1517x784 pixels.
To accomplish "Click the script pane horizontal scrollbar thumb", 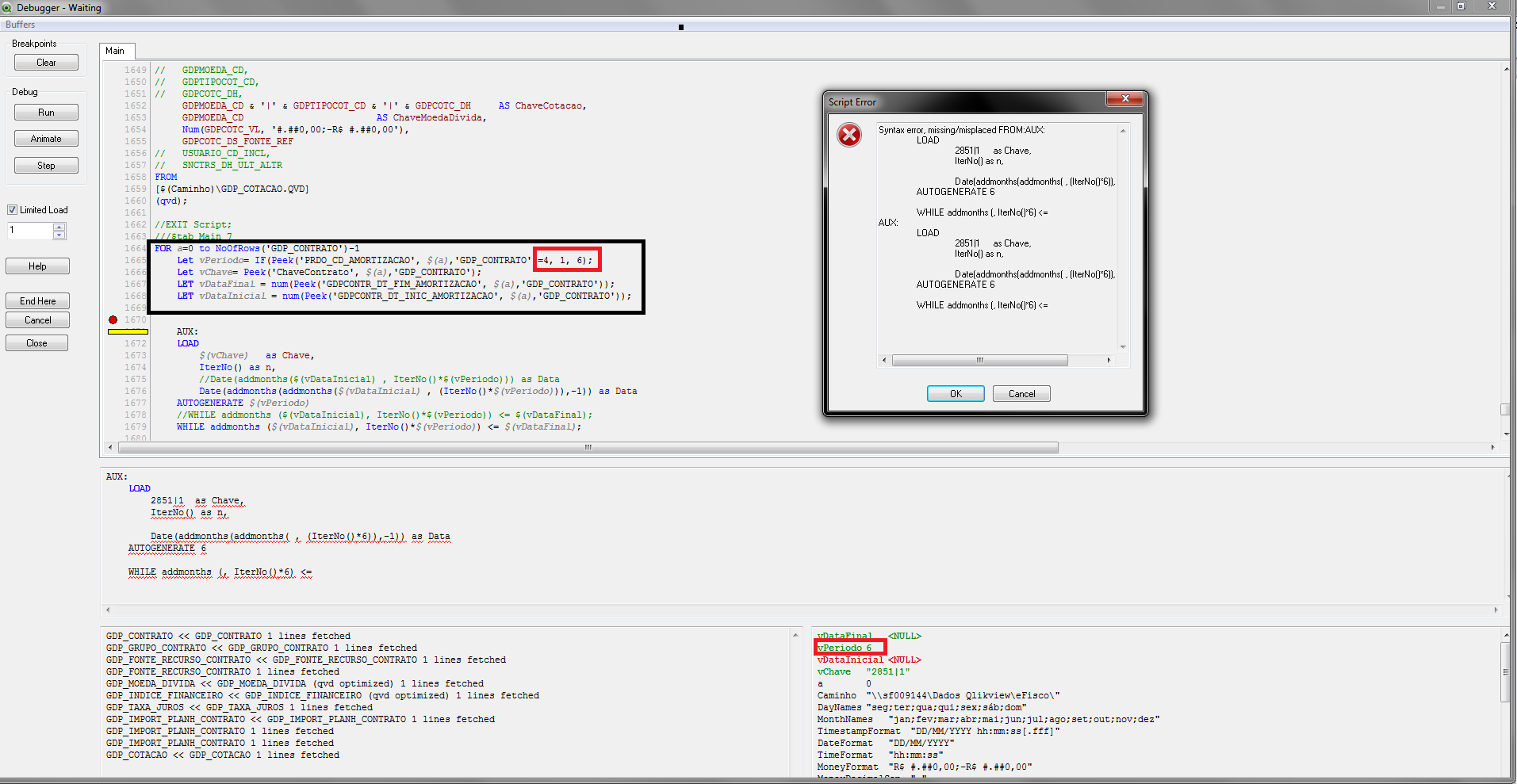I will pyautogui.click(x=588, y=448).
